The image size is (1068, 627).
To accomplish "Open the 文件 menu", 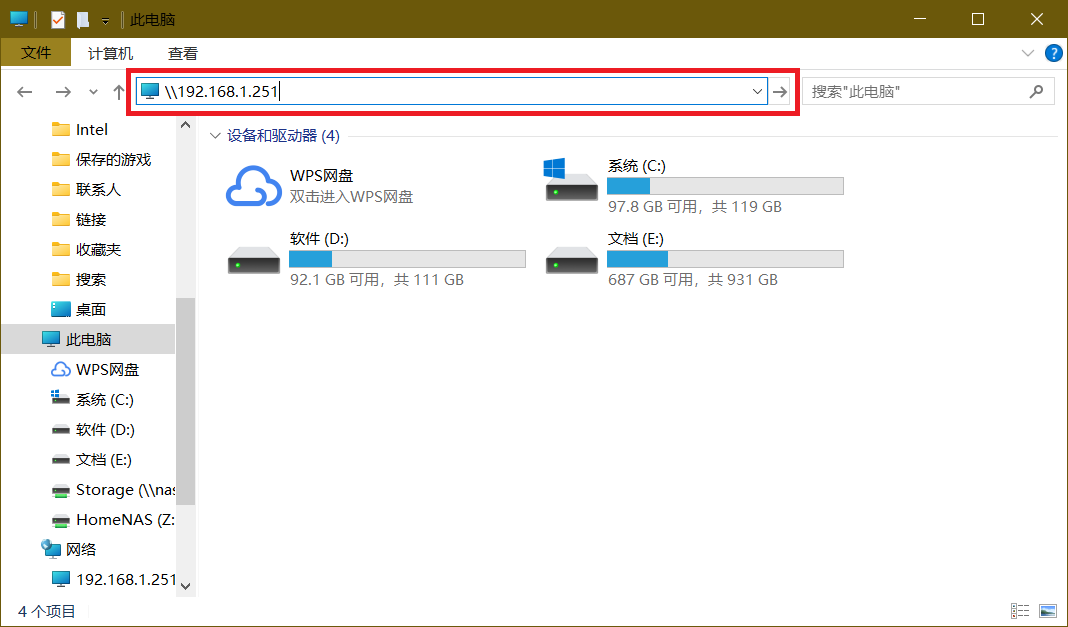I will (x=36, y=53).
